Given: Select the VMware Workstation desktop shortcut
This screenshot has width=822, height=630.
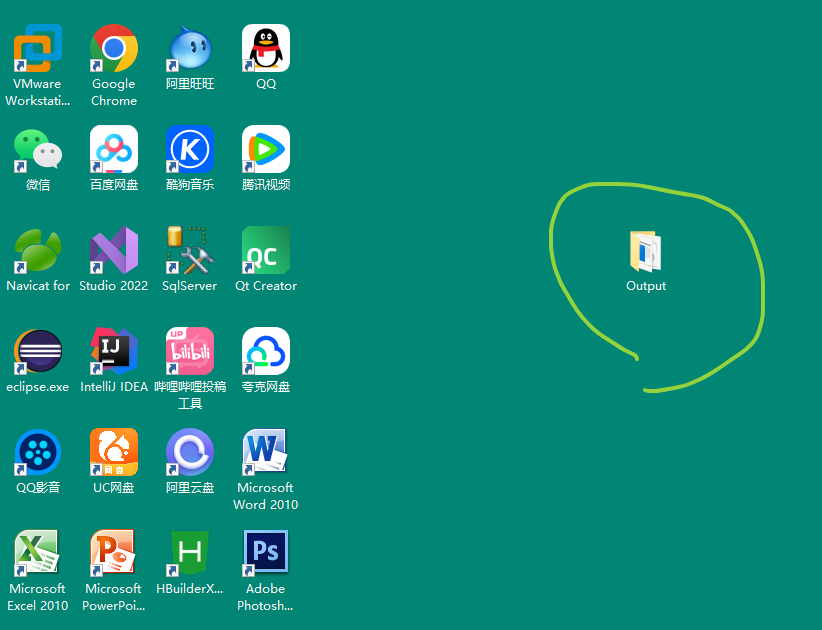Looking at the screenshot, I should (x=38, y=48).
